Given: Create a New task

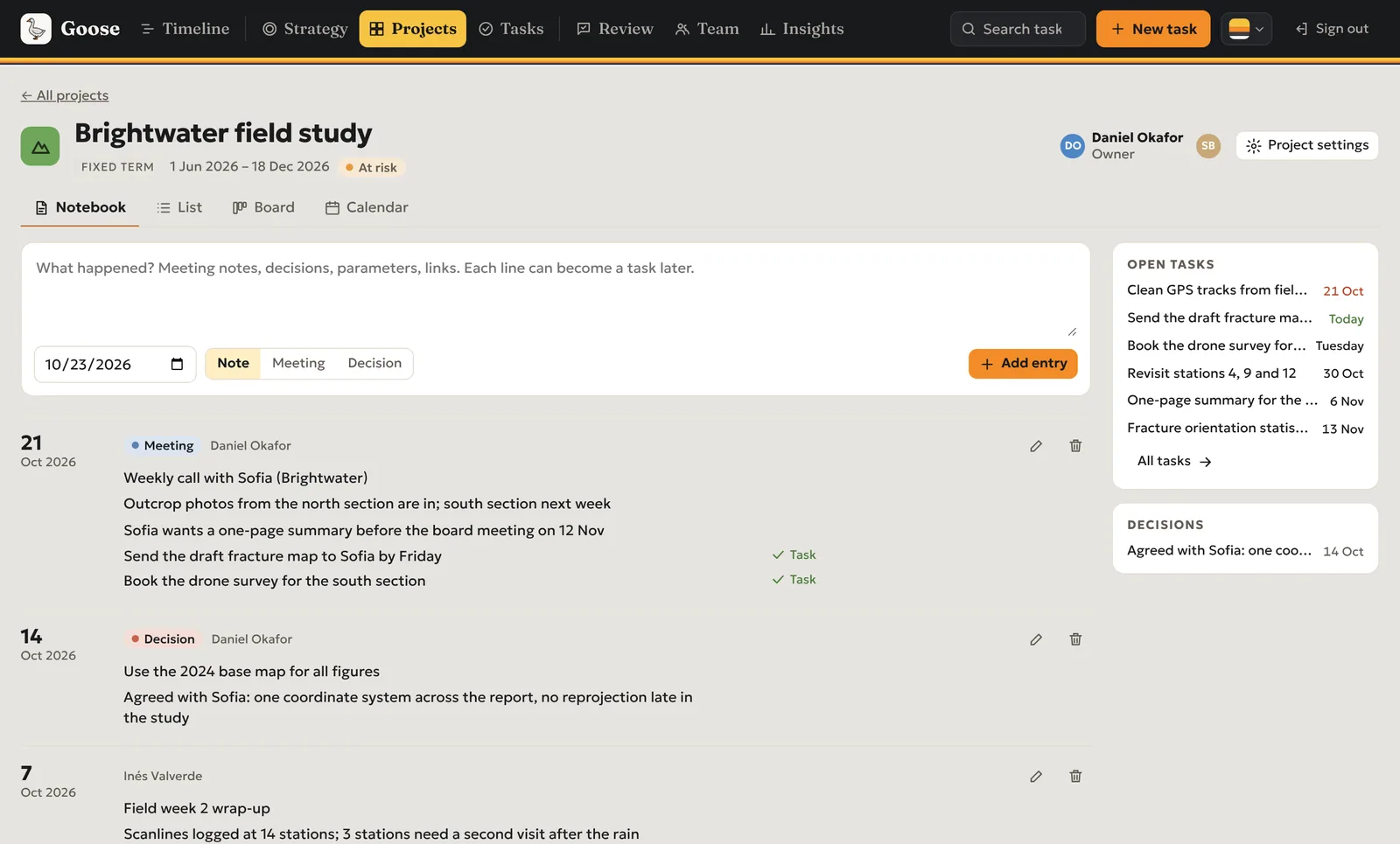Looking at the screenshot, I should click(x=1153, y=29).
